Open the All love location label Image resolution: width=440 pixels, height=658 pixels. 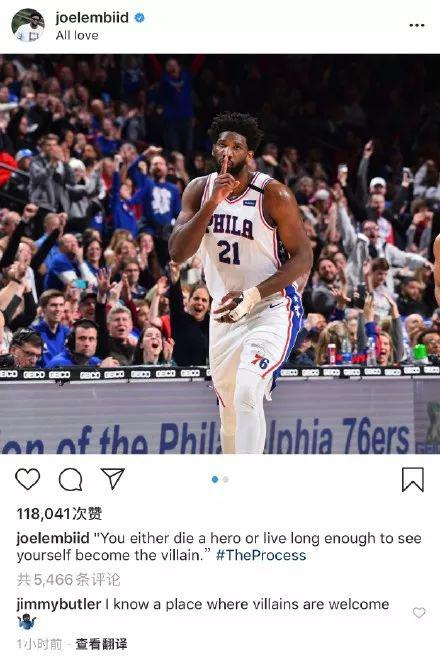click(77, 35)
